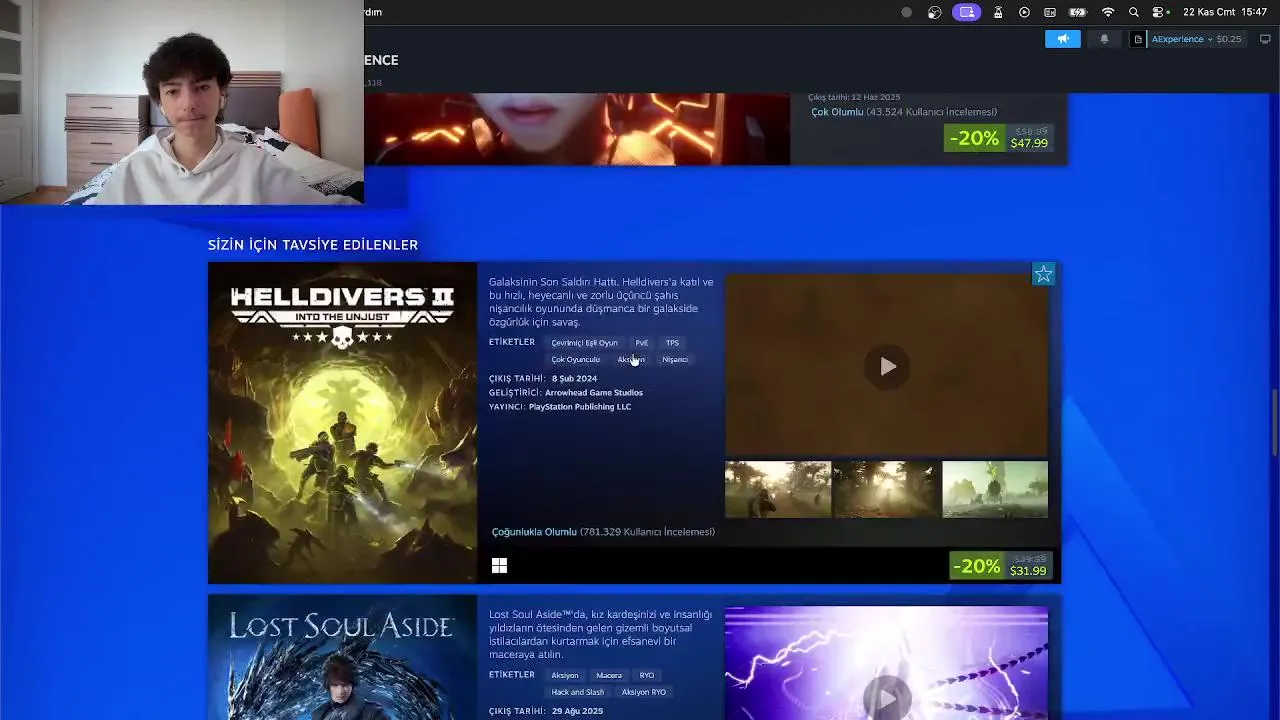Screen dimensions: 1280x720
Task: Click the Windows platform icon
Action: 499,566
